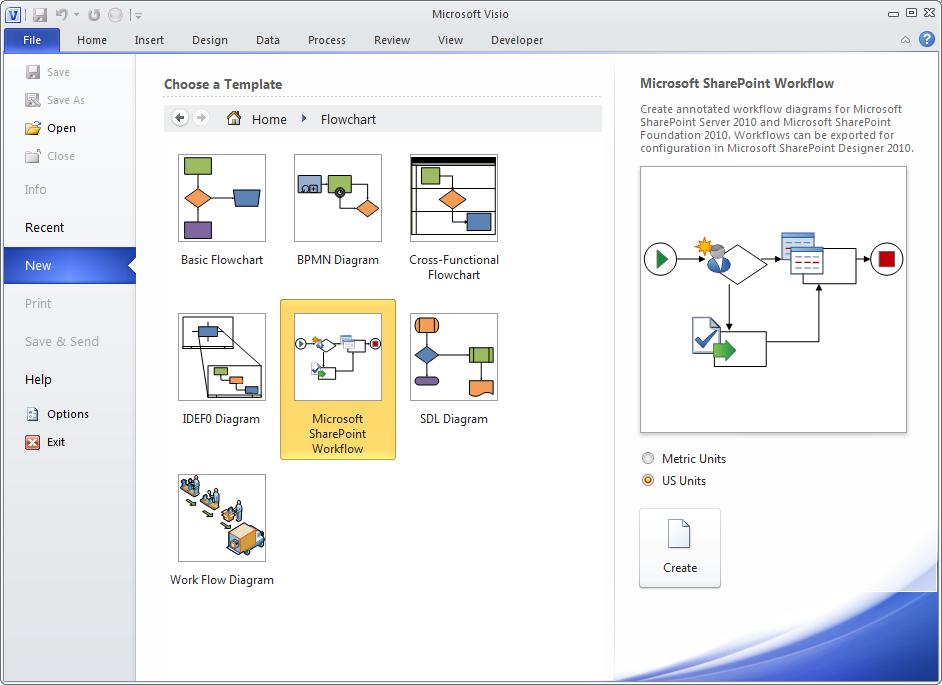Switch to the Design ribbon tab
Image resolution: width=942 pixels, height=685 pixels.
pyautogui.click(x=210, y=40)
